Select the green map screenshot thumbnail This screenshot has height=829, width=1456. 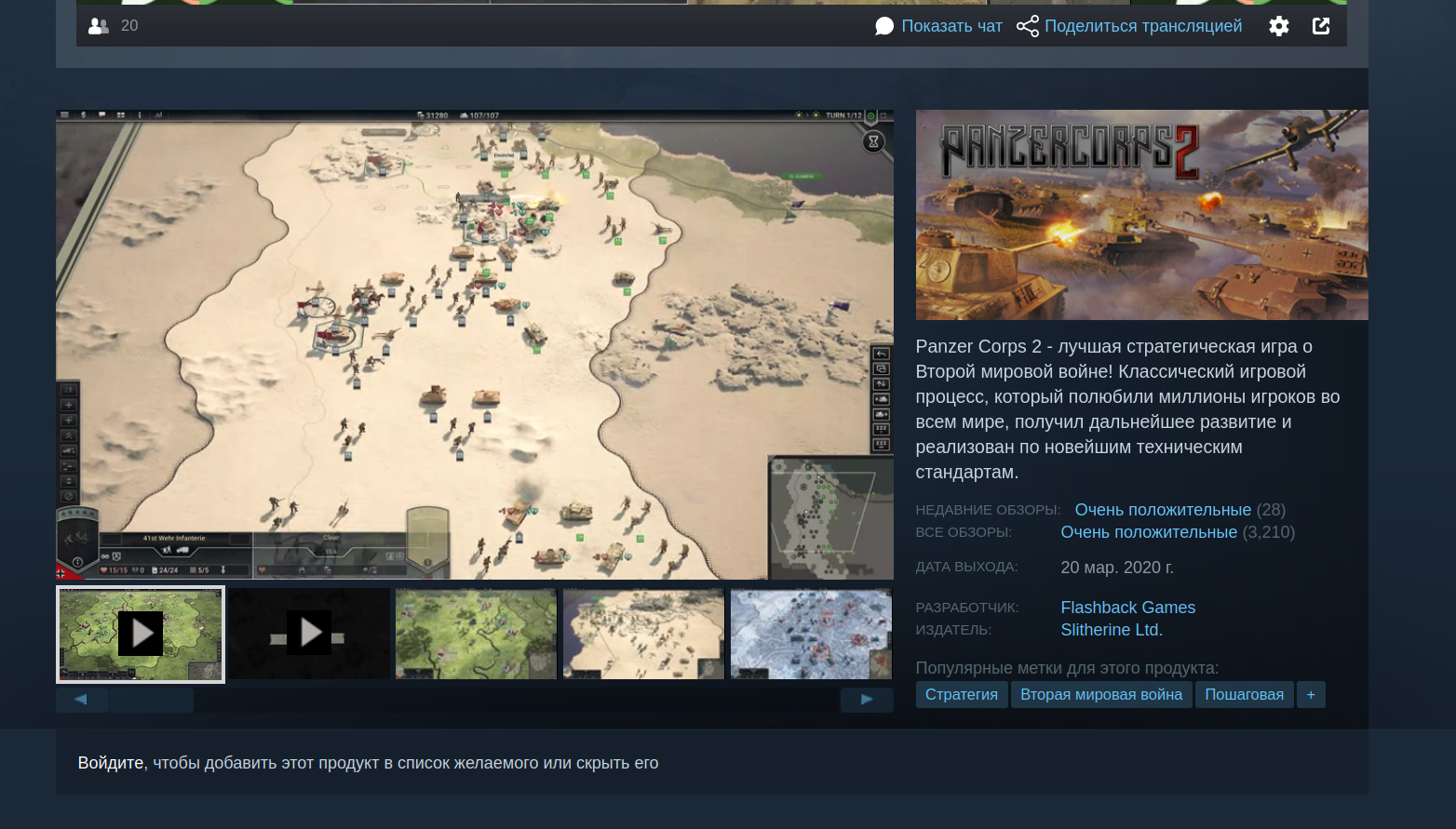coord(476,634)
